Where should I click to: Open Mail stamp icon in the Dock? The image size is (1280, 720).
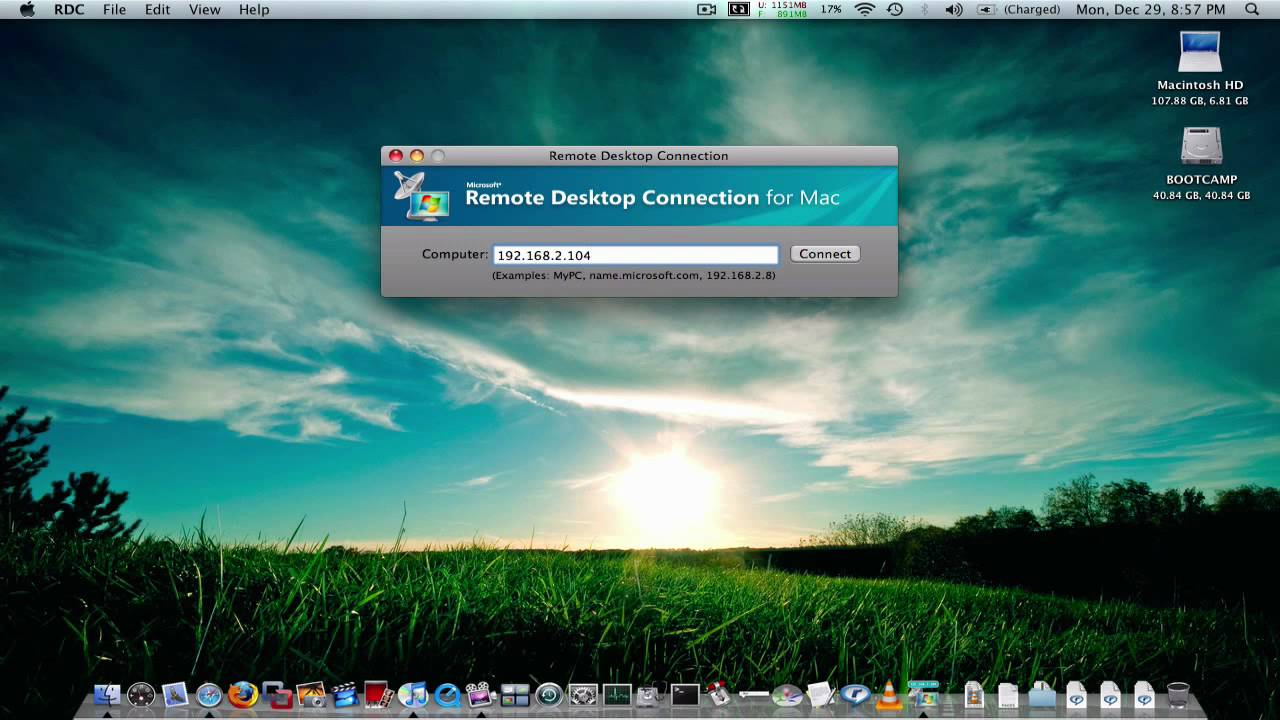click(x=175, y=694)
